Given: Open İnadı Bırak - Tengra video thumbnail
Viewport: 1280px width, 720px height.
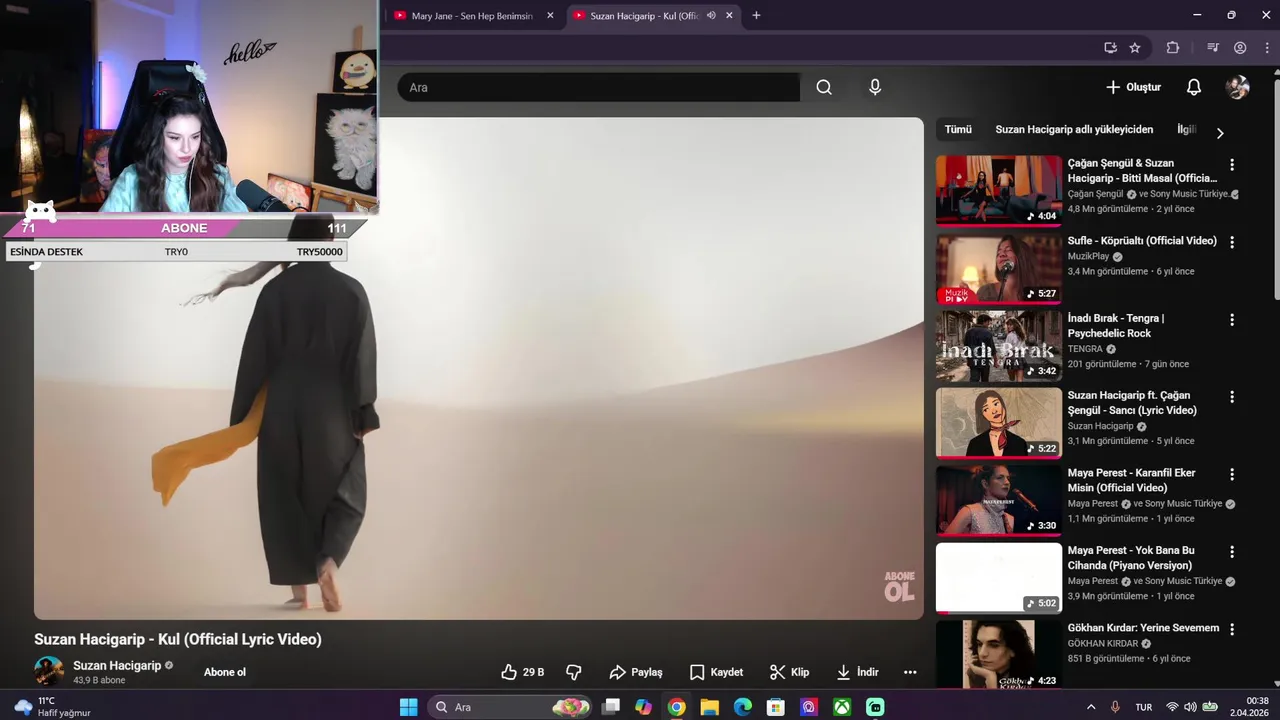Looking at the screenshot, I should (x=998, y=345).
